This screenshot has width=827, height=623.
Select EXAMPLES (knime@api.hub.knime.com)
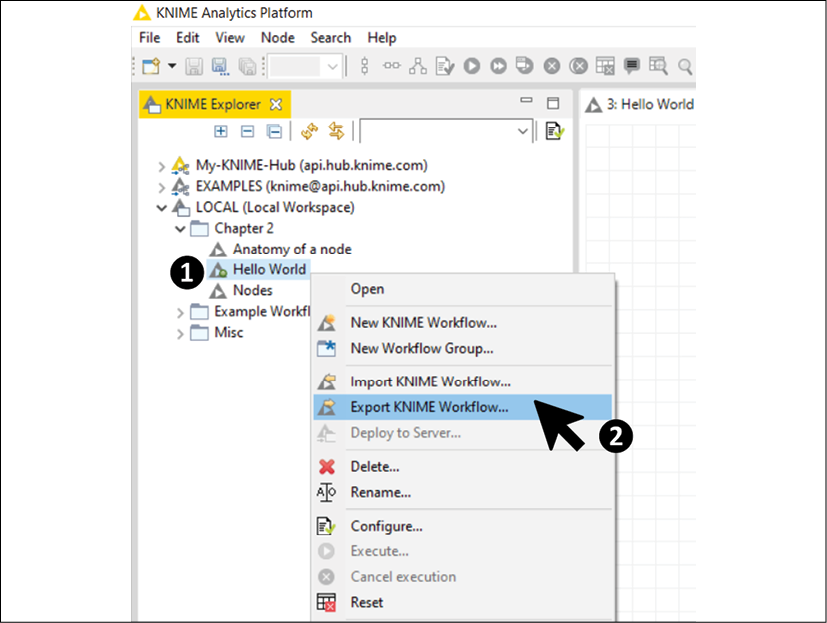[x=320, y=187]
